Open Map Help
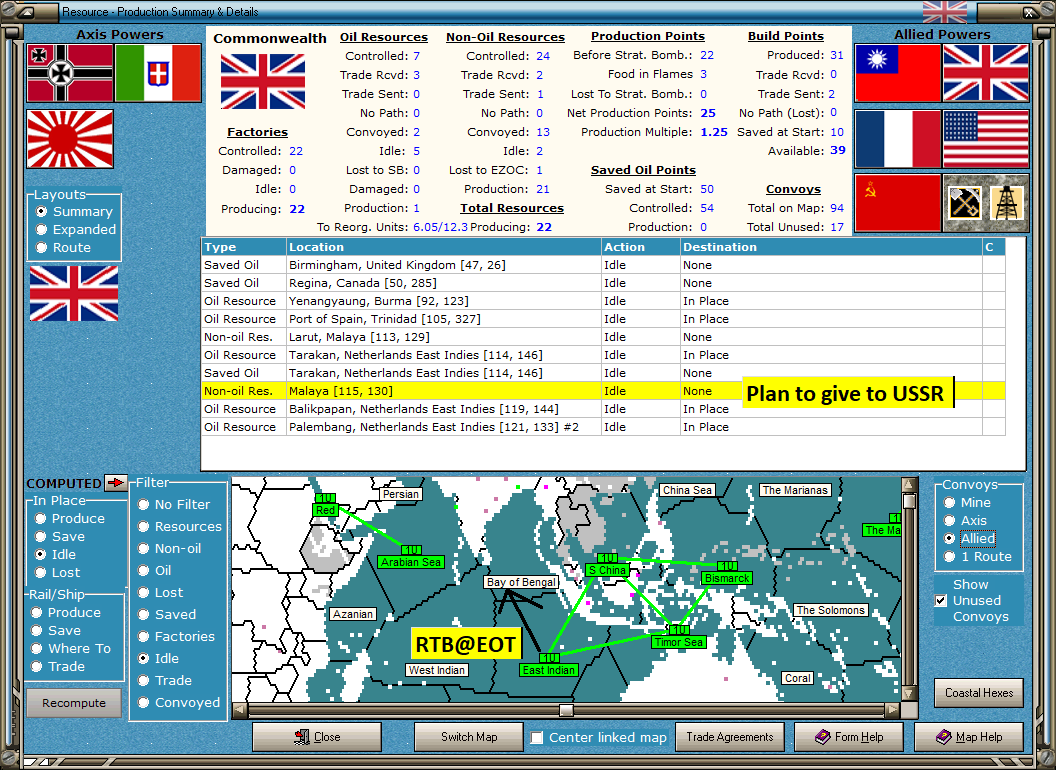The height and width of the screenshot is (770, 1056). click(x=968, y=737)
